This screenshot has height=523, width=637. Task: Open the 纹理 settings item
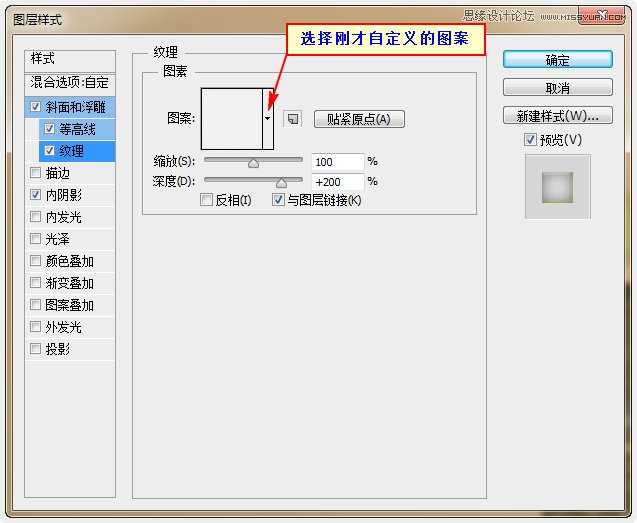click(72, 151)
